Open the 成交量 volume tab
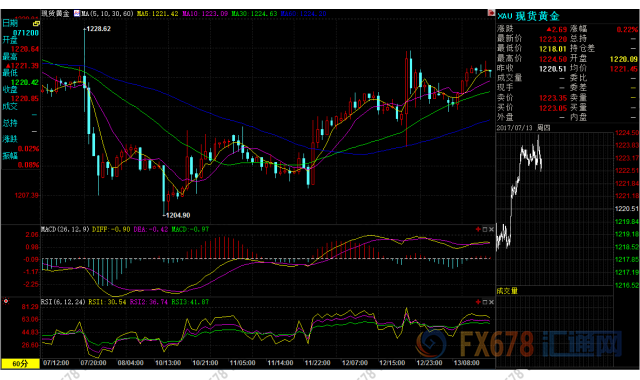640x380 pixels. click(507, 291)
